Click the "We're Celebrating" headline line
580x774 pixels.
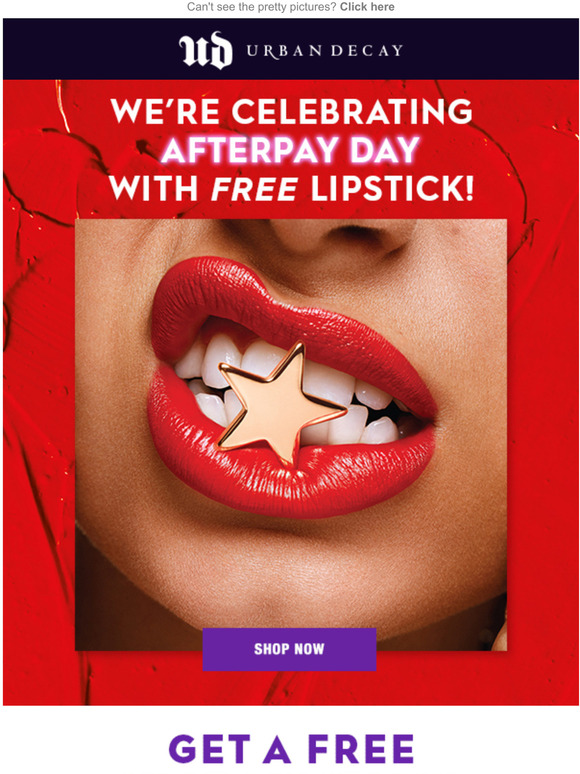coord(291,111)
